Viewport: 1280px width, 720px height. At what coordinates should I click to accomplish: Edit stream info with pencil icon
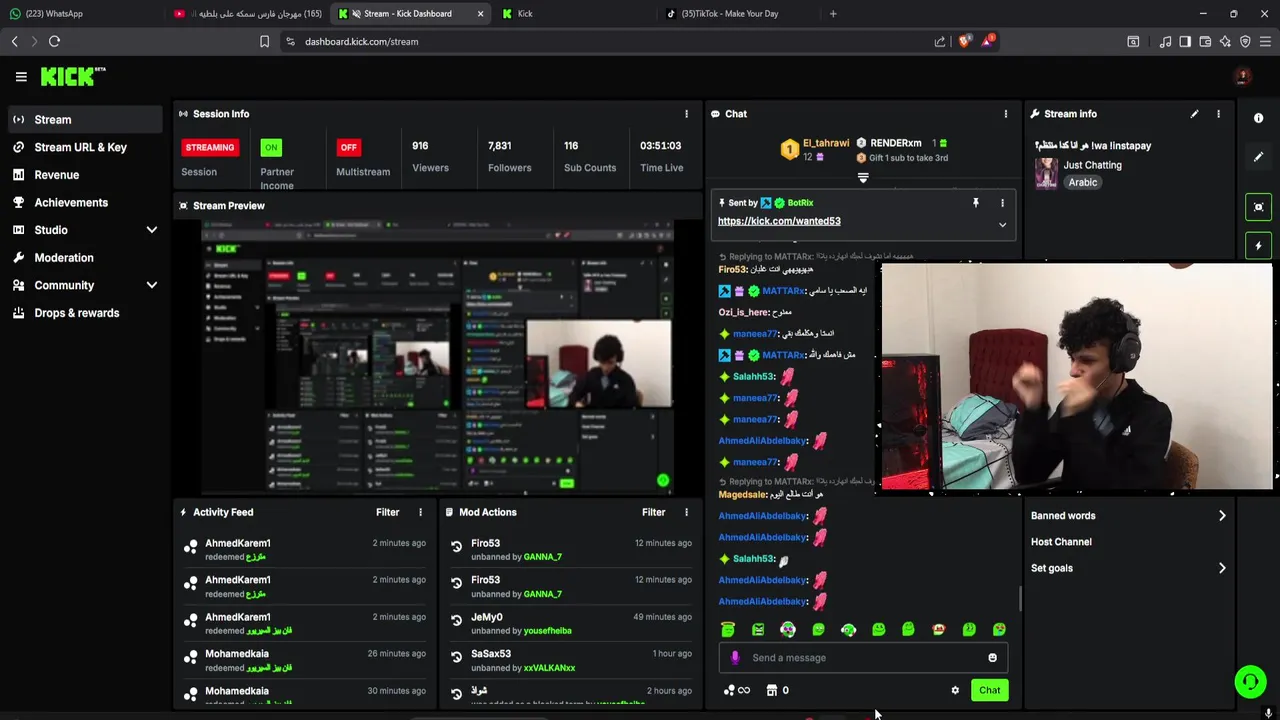1194,114
